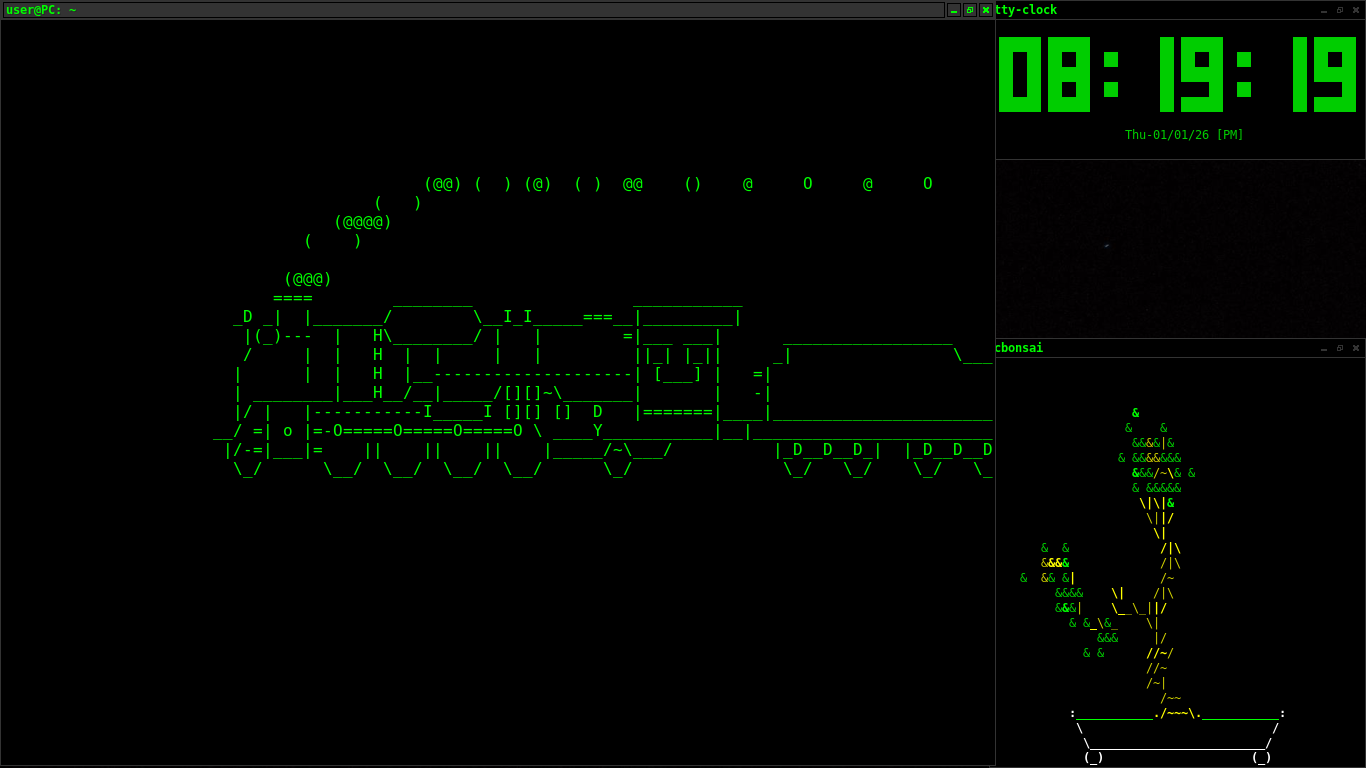Maximize the cbonsai window
1366x768 pixels.
pyautogui.click(x=1340, y=348)
